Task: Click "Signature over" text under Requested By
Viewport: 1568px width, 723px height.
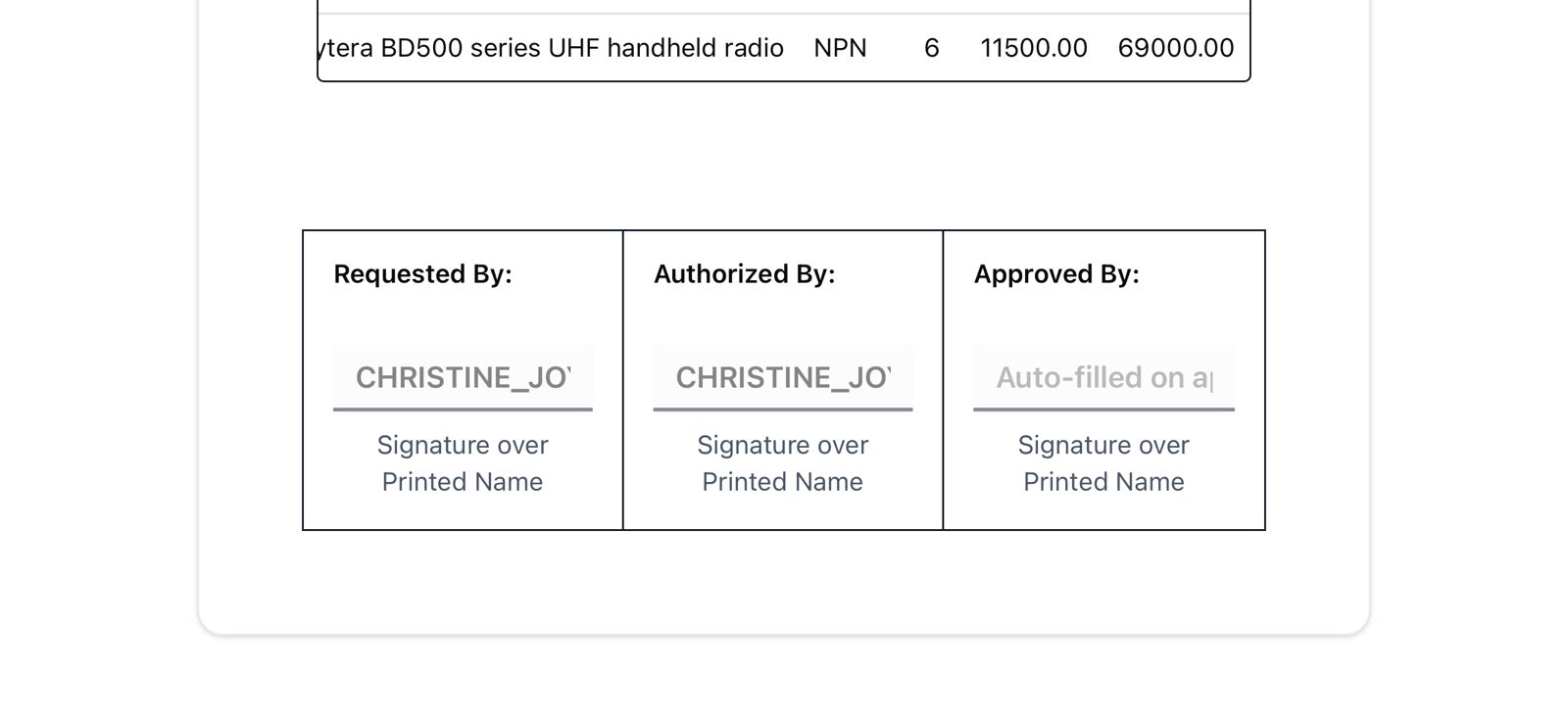Action: pos(463,445)
